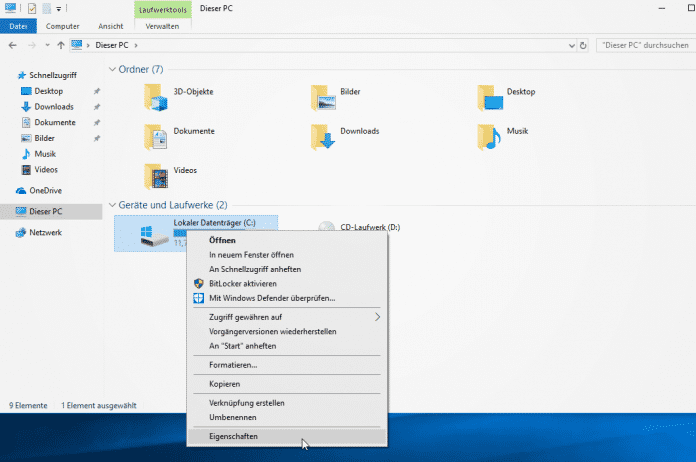Screen dimensions: 696x462
Task: Open the Videos folder icon
Action: [156, 175]
